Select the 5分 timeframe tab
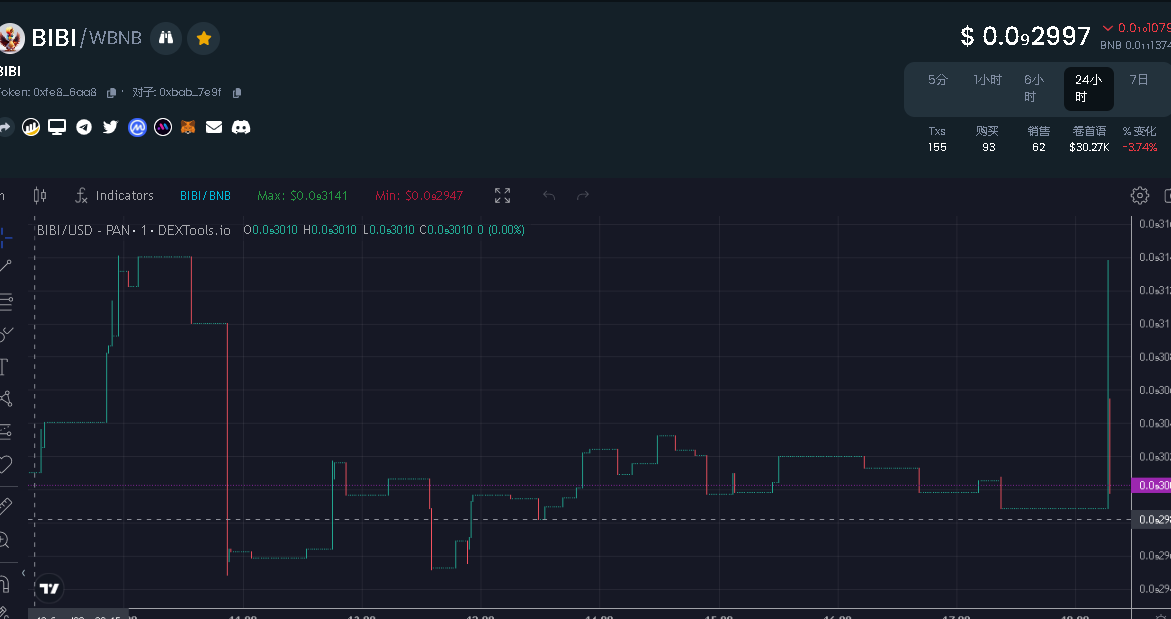 point(938,80)
